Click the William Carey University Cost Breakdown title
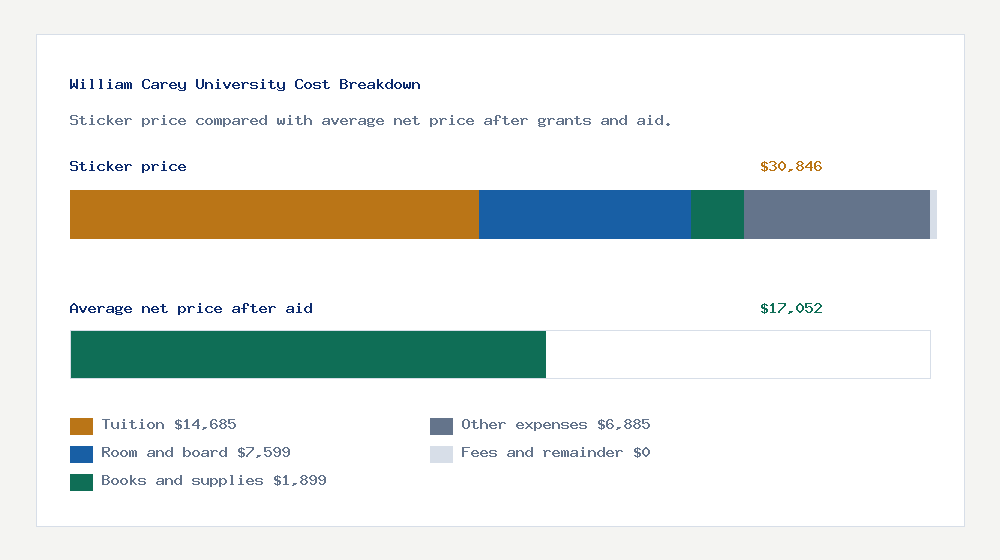The width and height of the screenshot is (1000, 560). [245, 85]
